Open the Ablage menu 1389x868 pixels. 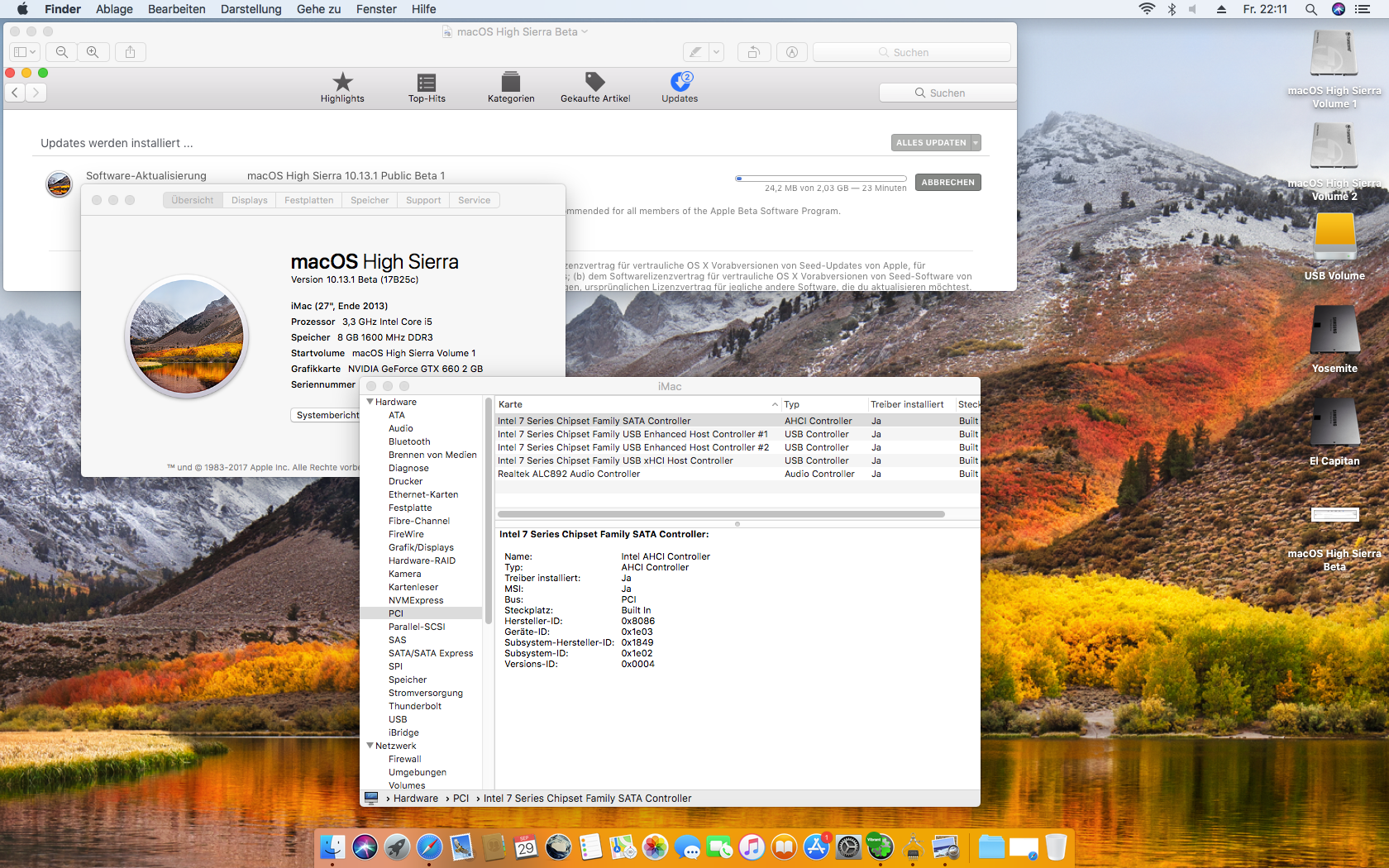114,9
